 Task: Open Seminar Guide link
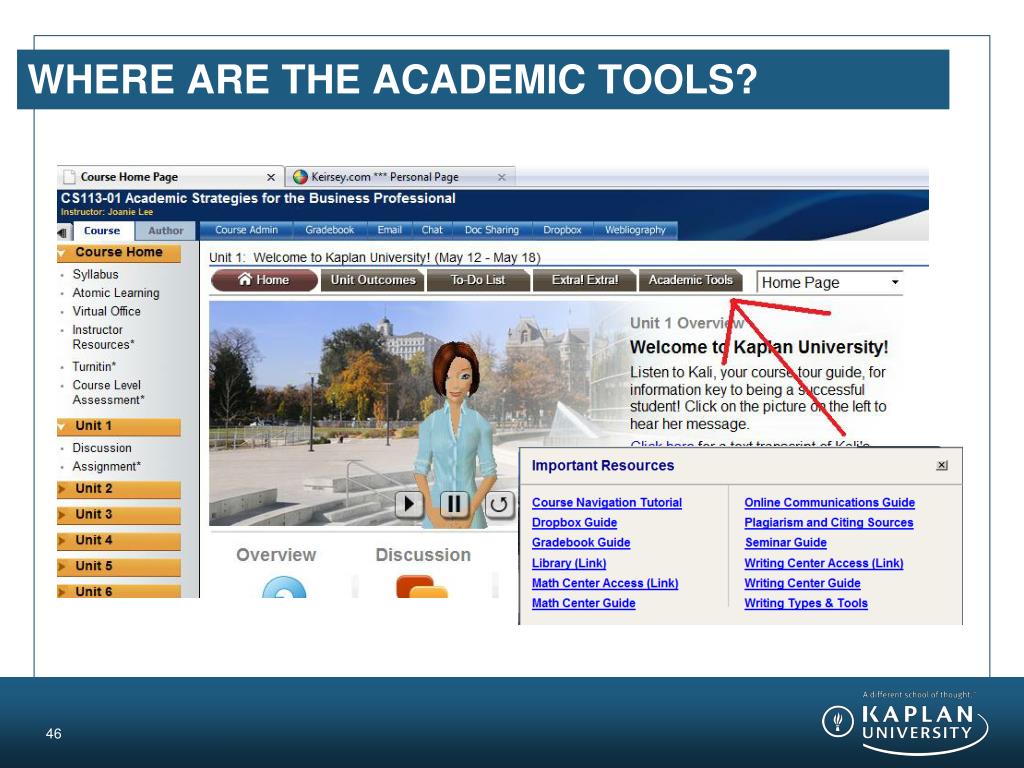(786, 543)
